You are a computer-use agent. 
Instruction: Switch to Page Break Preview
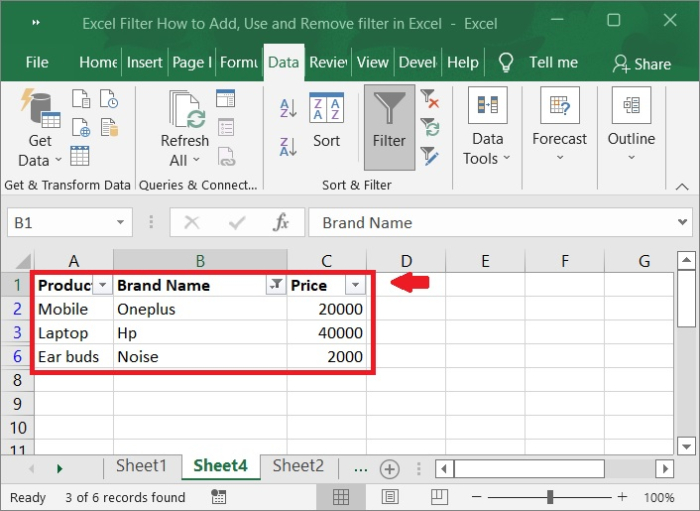tap(439, 497)
